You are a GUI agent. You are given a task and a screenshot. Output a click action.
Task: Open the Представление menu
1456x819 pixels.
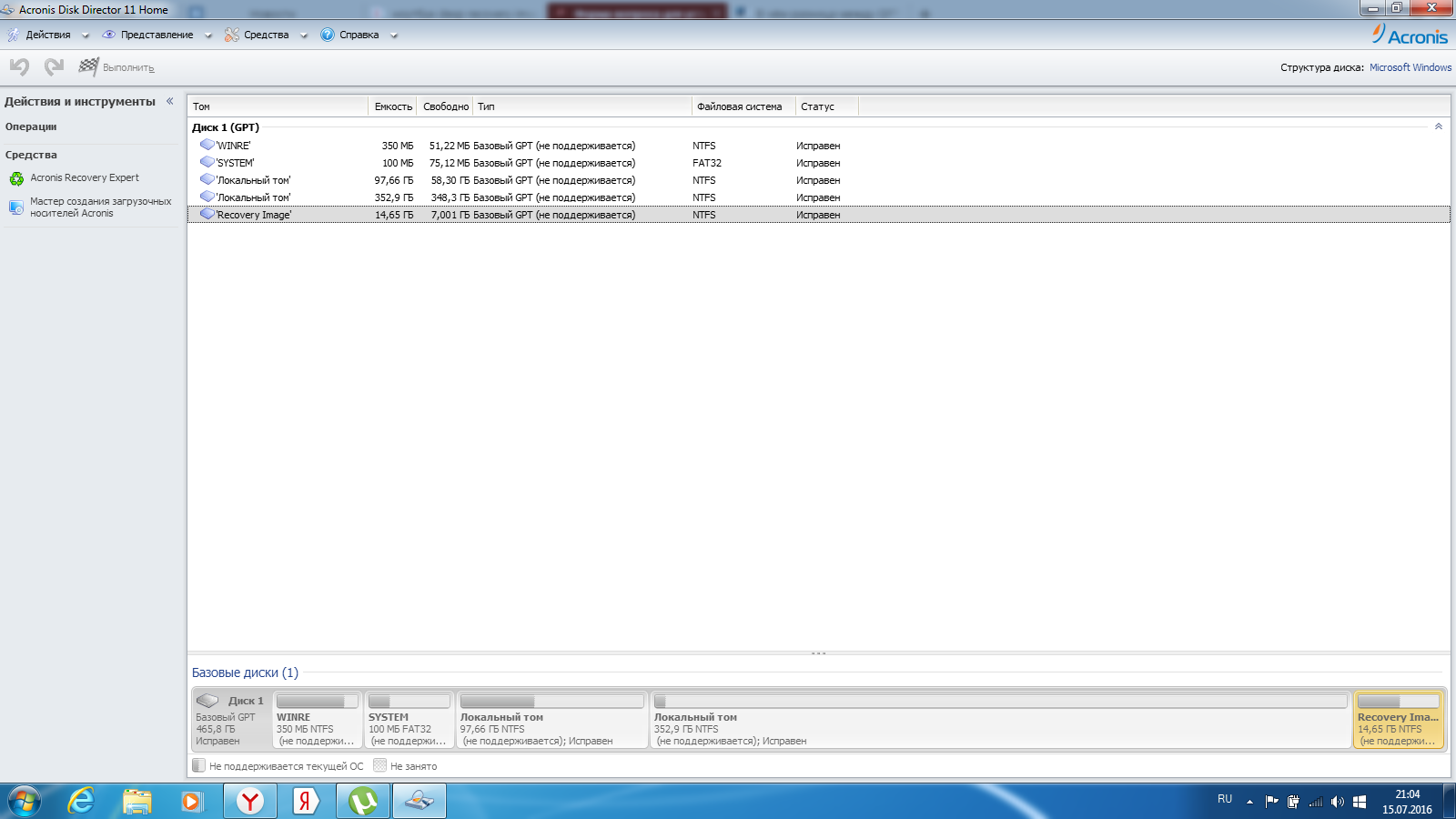[x=157, y=35]
